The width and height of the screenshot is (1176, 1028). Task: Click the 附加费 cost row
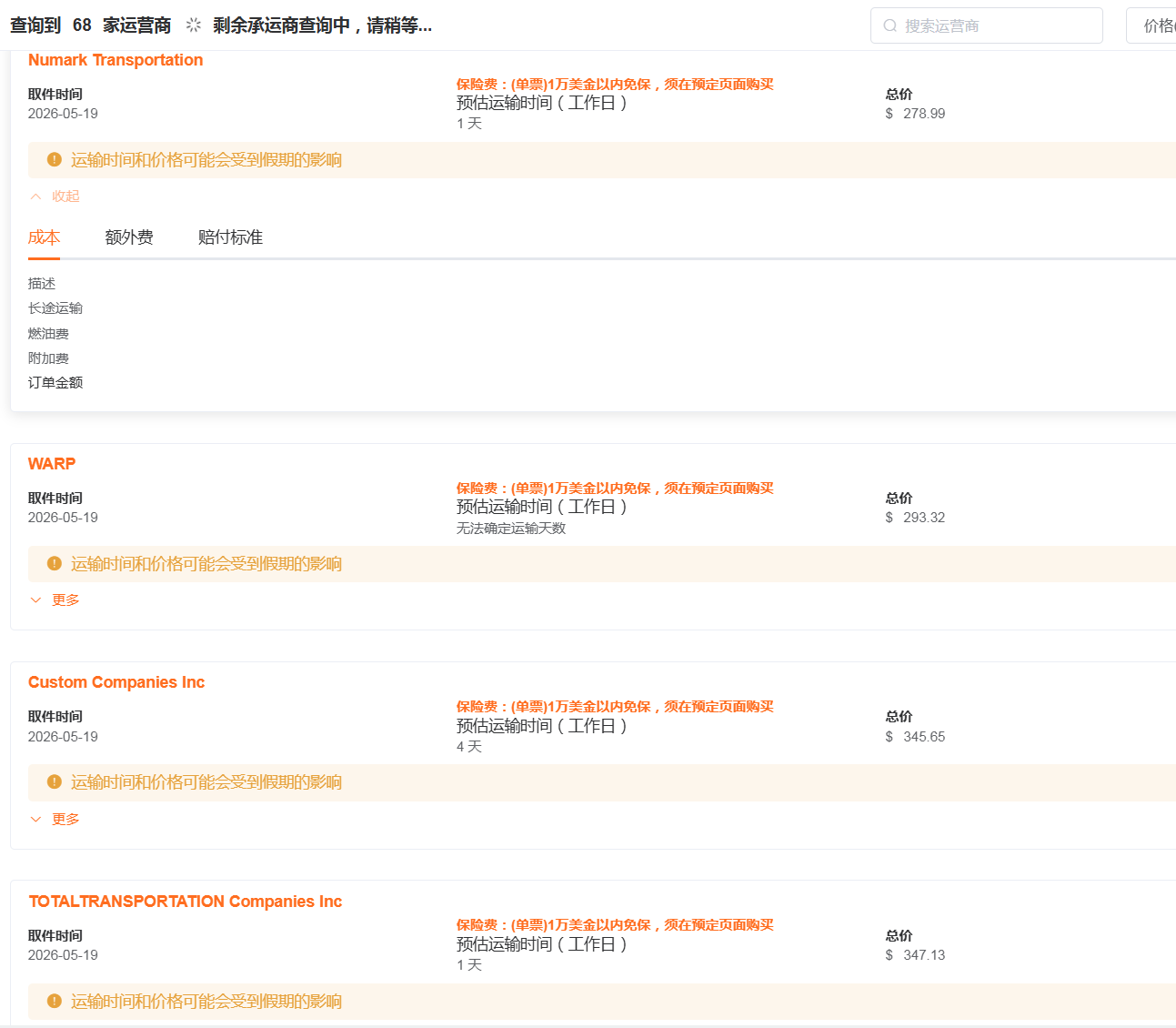click(x=48, y=358)
